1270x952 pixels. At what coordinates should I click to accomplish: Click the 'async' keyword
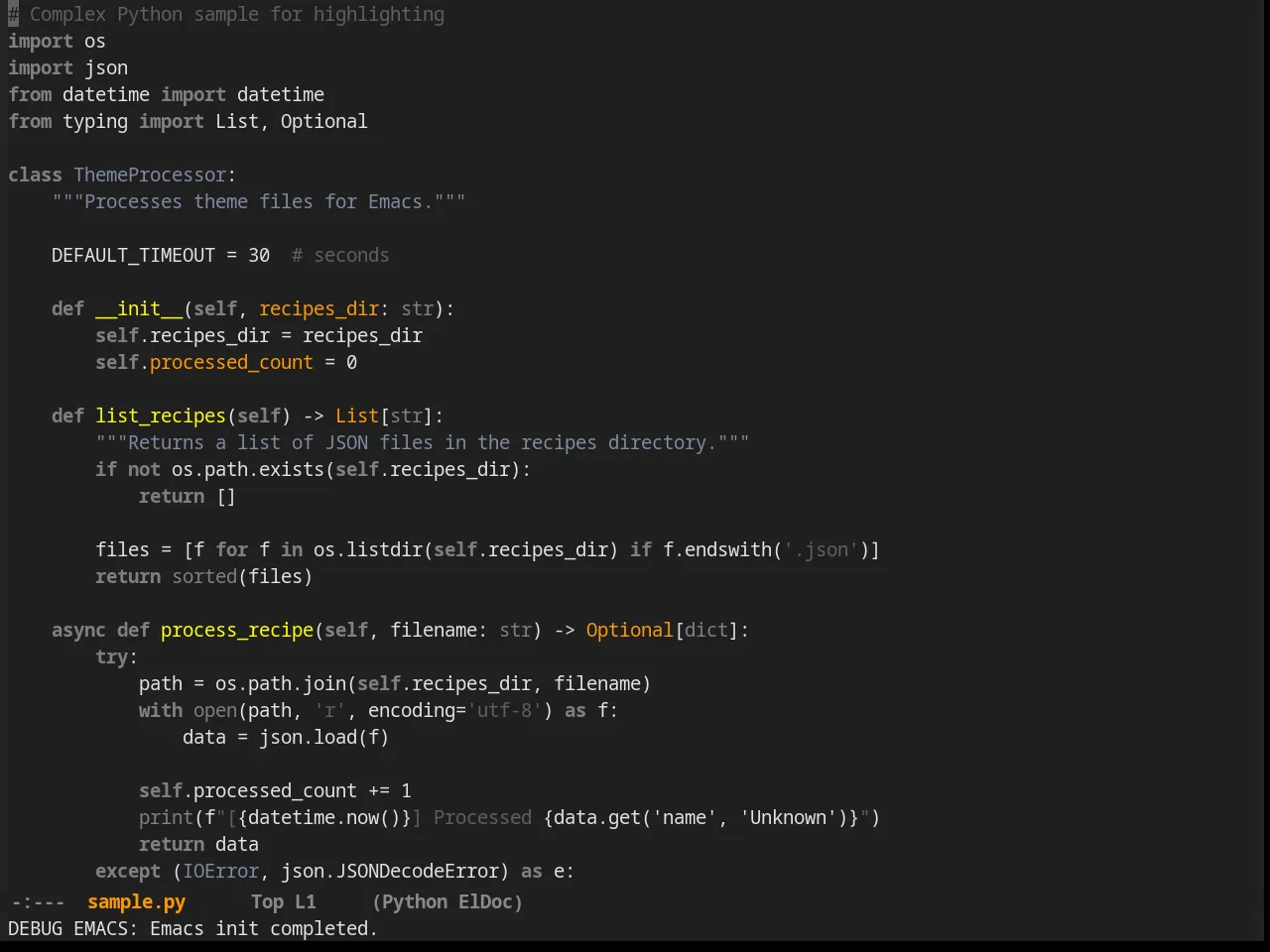click(78, 630)
